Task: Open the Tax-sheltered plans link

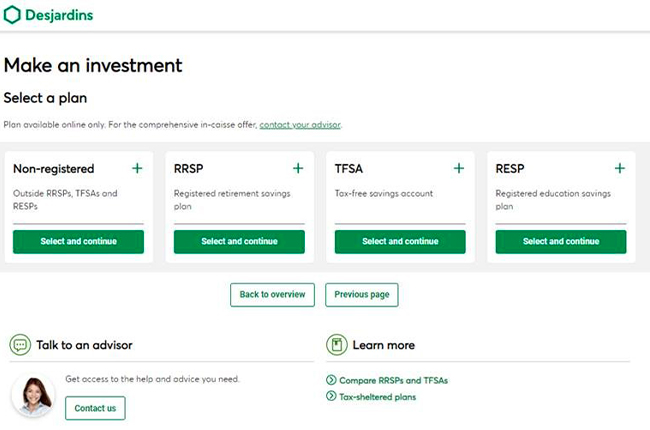Action: point(377,397)
